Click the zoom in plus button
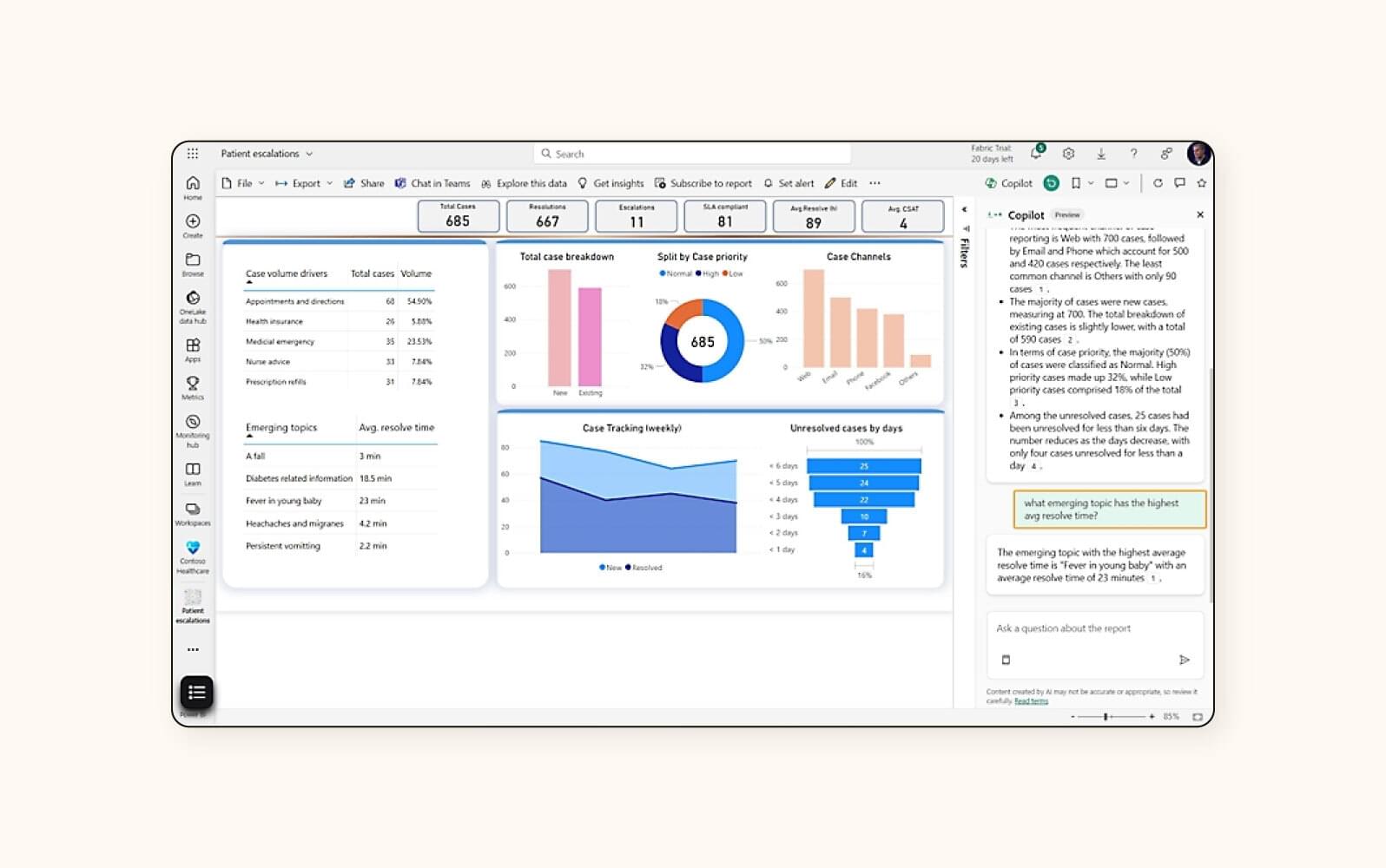The height and width of the screenshot is (868, 1386). point(1152,717)
